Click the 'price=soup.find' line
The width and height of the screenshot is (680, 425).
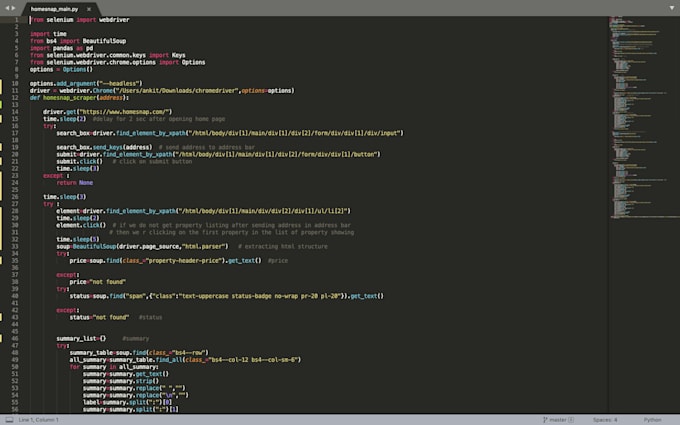click(x=166, y=260)
